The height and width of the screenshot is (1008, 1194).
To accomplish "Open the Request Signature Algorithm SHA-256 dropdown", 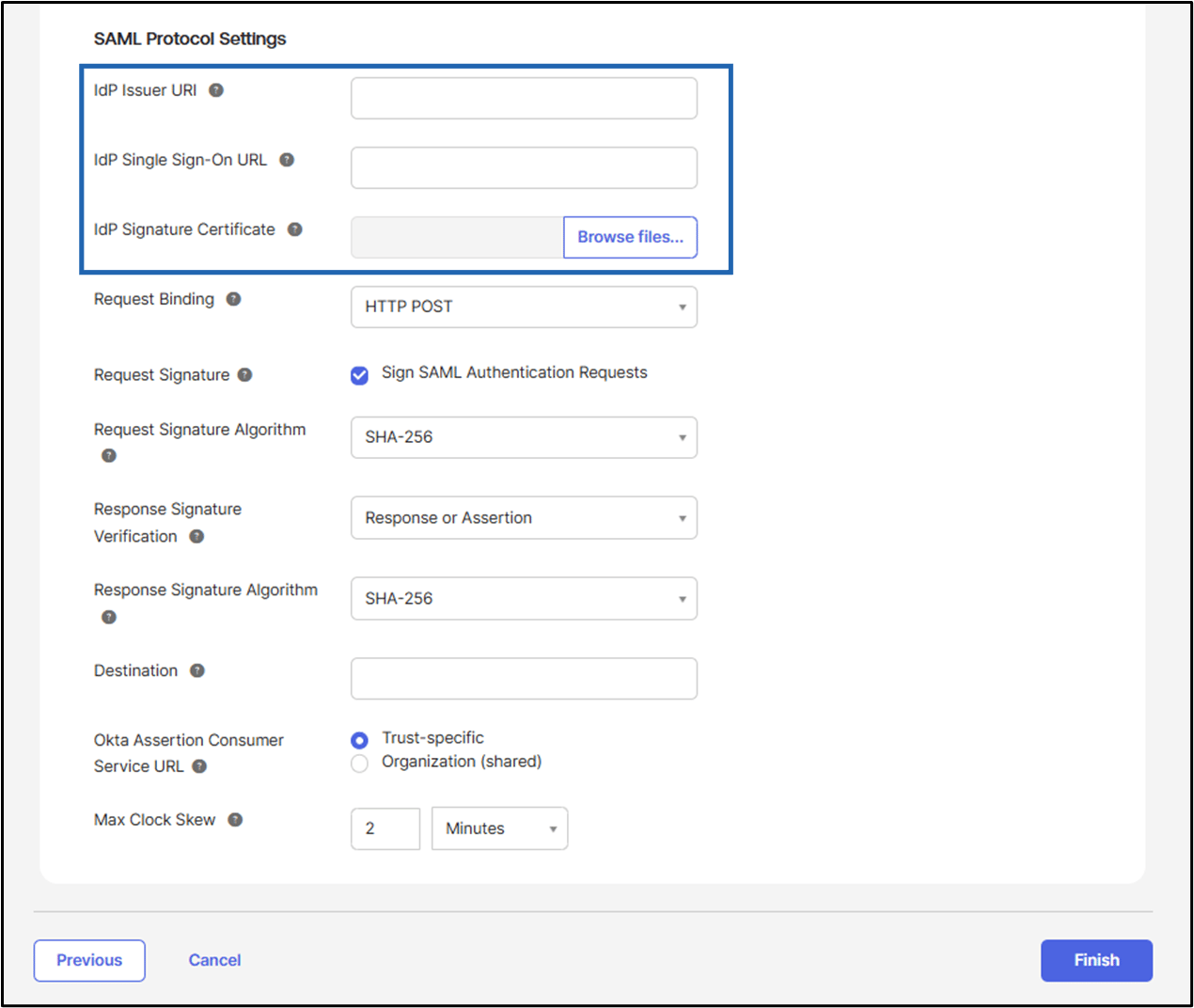I will coord(524,437).
